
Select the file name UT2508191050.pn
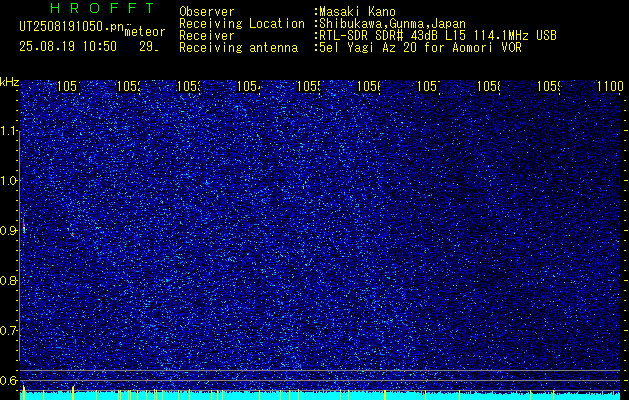(x=71, y=27)
